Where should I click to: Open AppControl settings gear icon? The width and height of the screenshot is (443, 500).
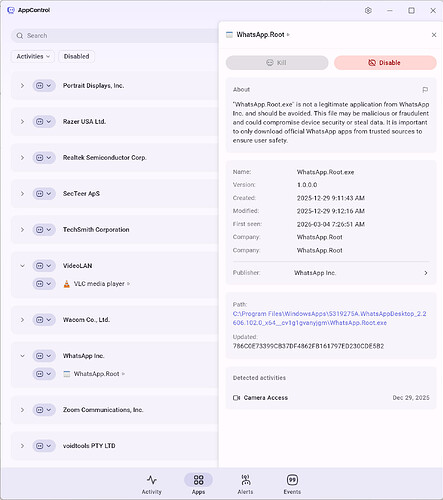click(368, 10)
